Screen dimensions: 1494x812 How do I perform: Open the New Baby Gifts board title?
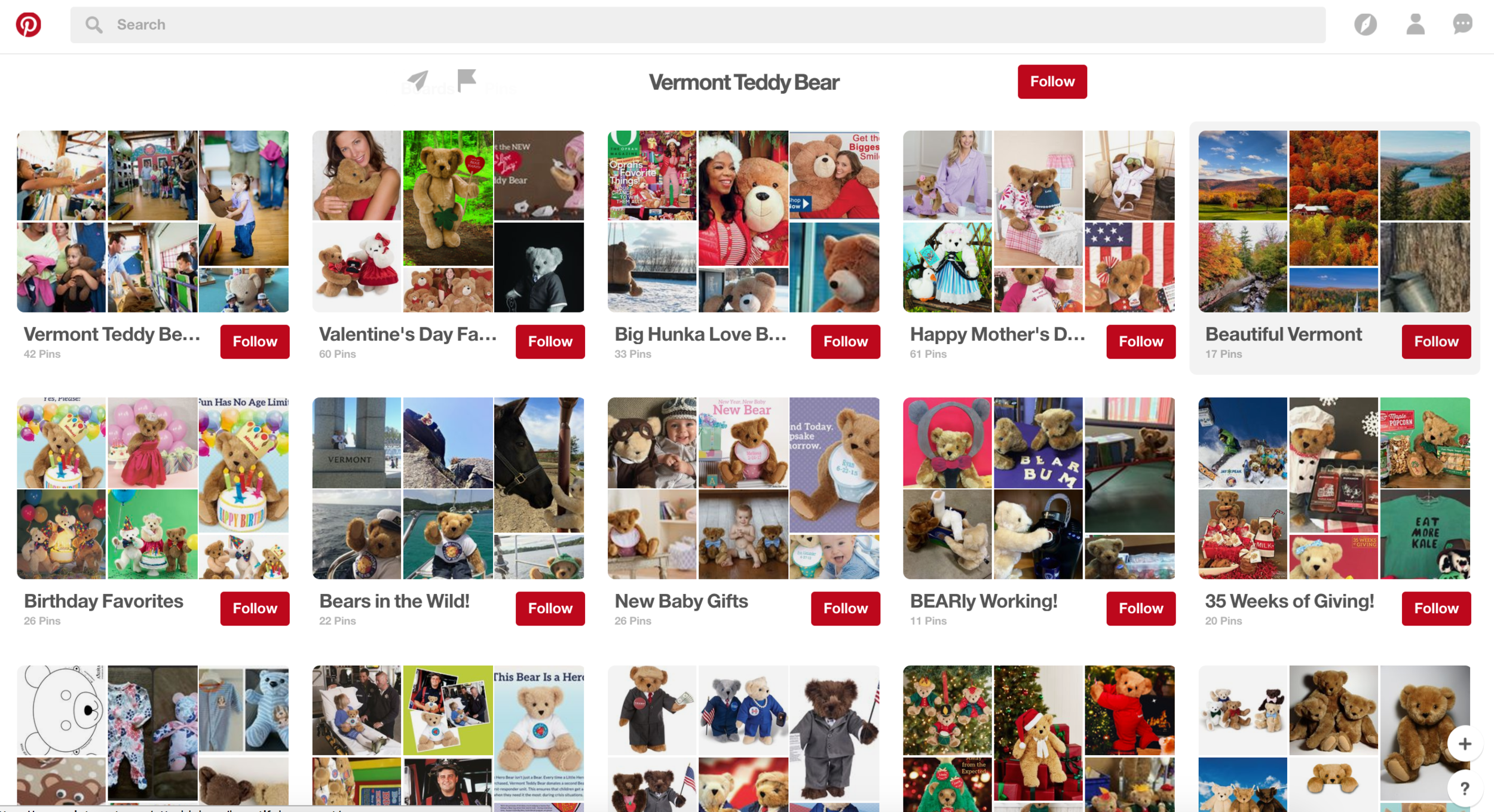click(x=681, y=600)
